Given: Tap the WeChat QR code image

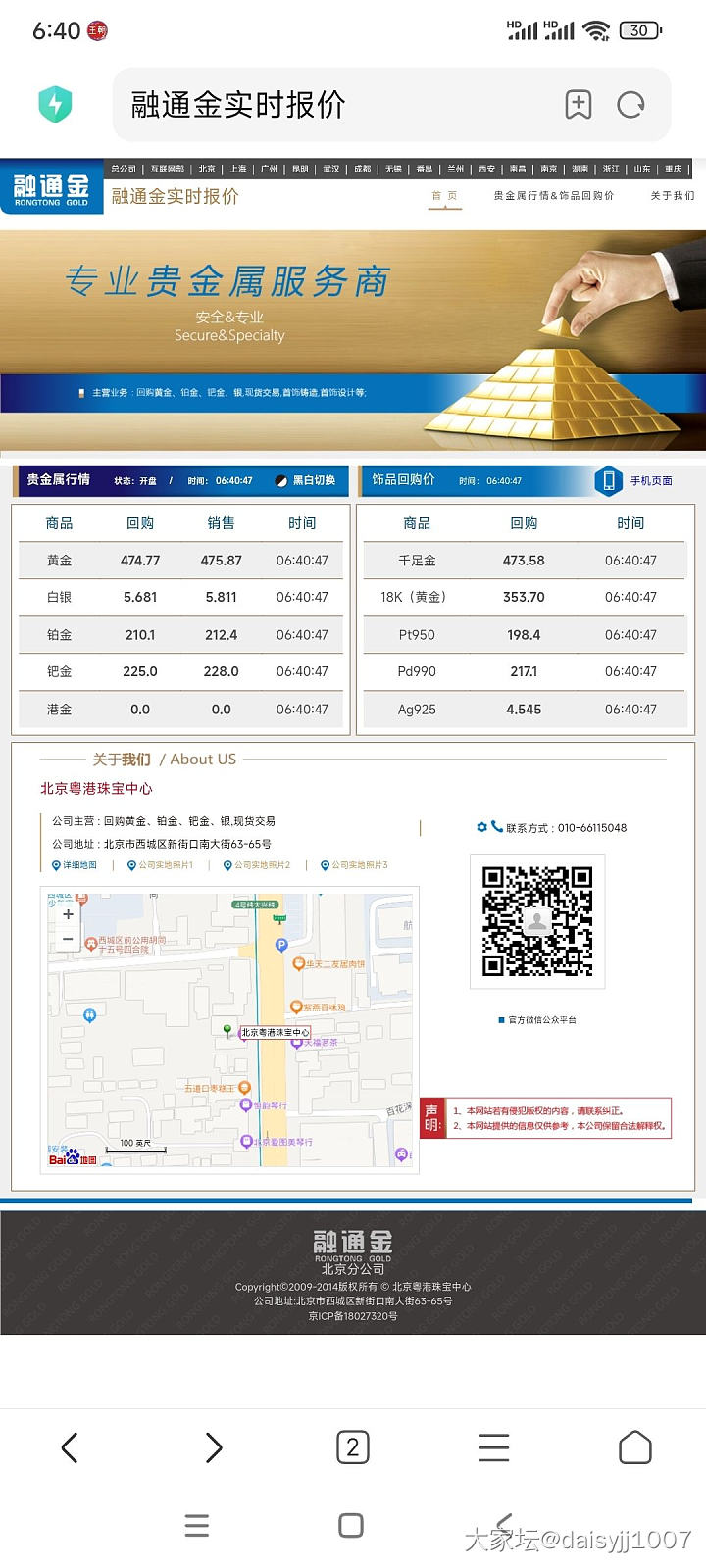Looking at the screenshot, I should [x=537, y=921].
